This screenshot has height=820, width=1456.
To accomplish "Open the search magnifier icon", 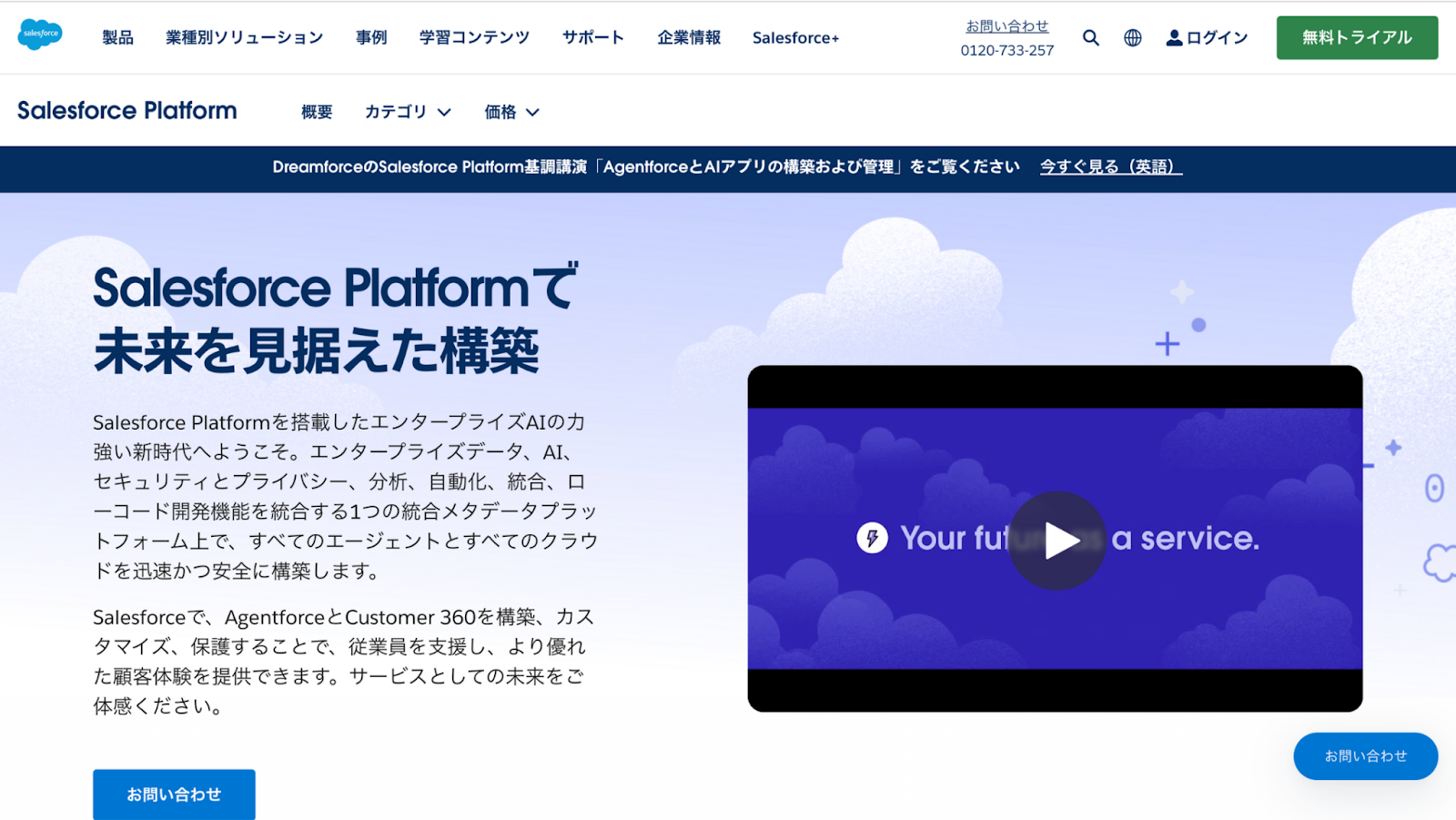I will click(1090, 37).
